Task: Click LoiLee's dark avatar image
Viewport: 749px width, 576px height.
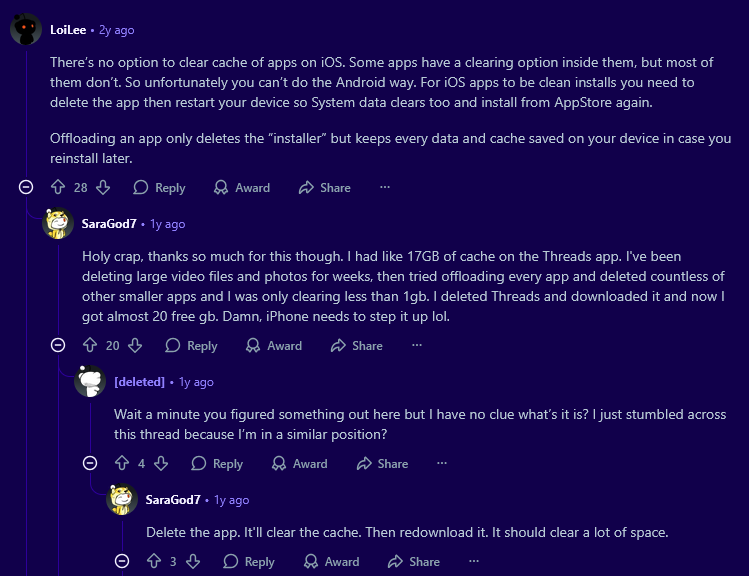Action: point(26,29)
